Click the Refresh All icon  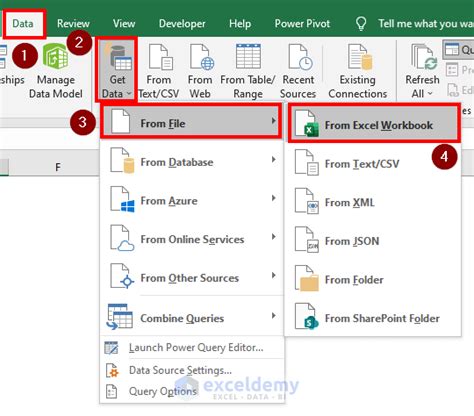click(423, 58)
